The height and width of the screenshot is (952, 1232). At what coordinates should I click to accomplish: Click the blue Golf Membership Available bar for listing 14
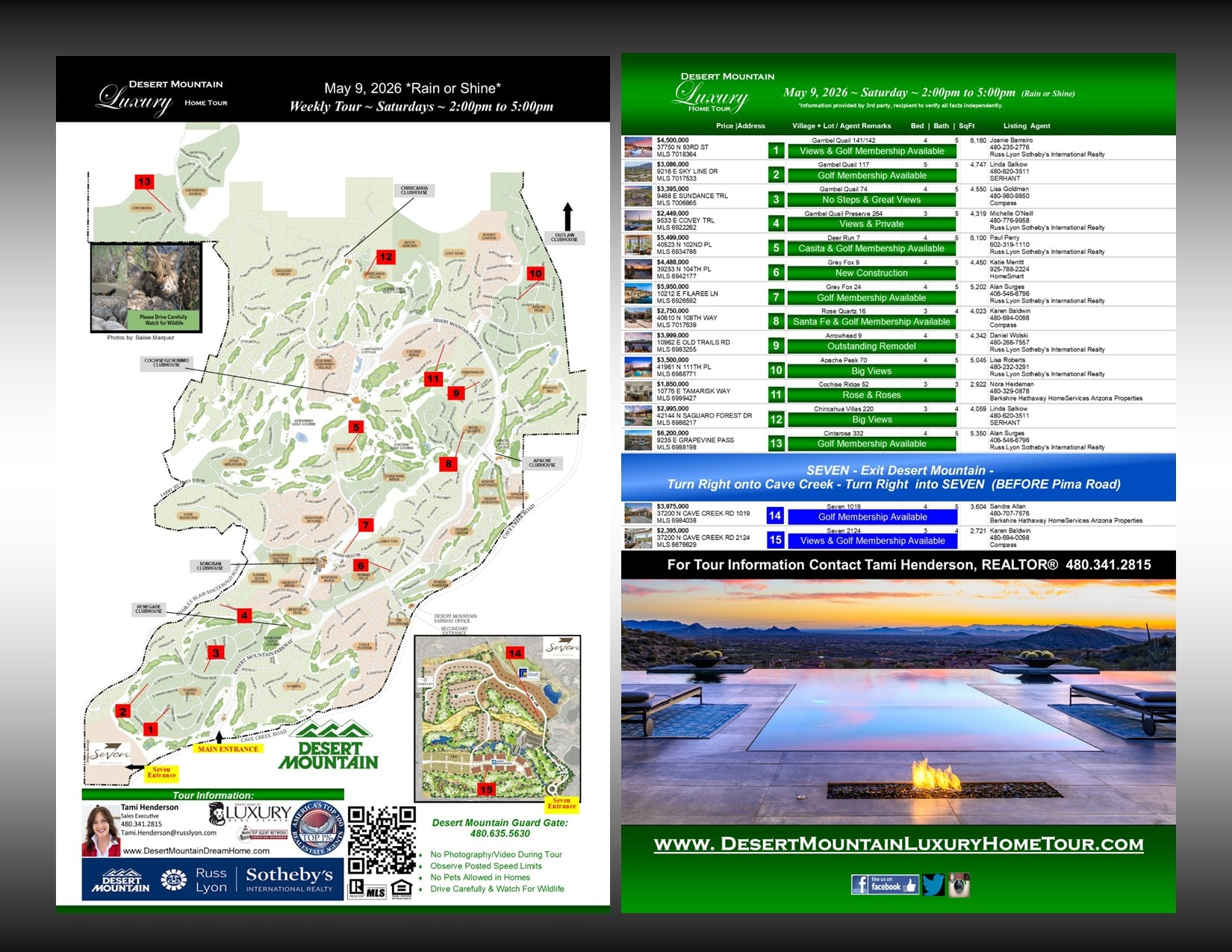click(x=872, y=517)
